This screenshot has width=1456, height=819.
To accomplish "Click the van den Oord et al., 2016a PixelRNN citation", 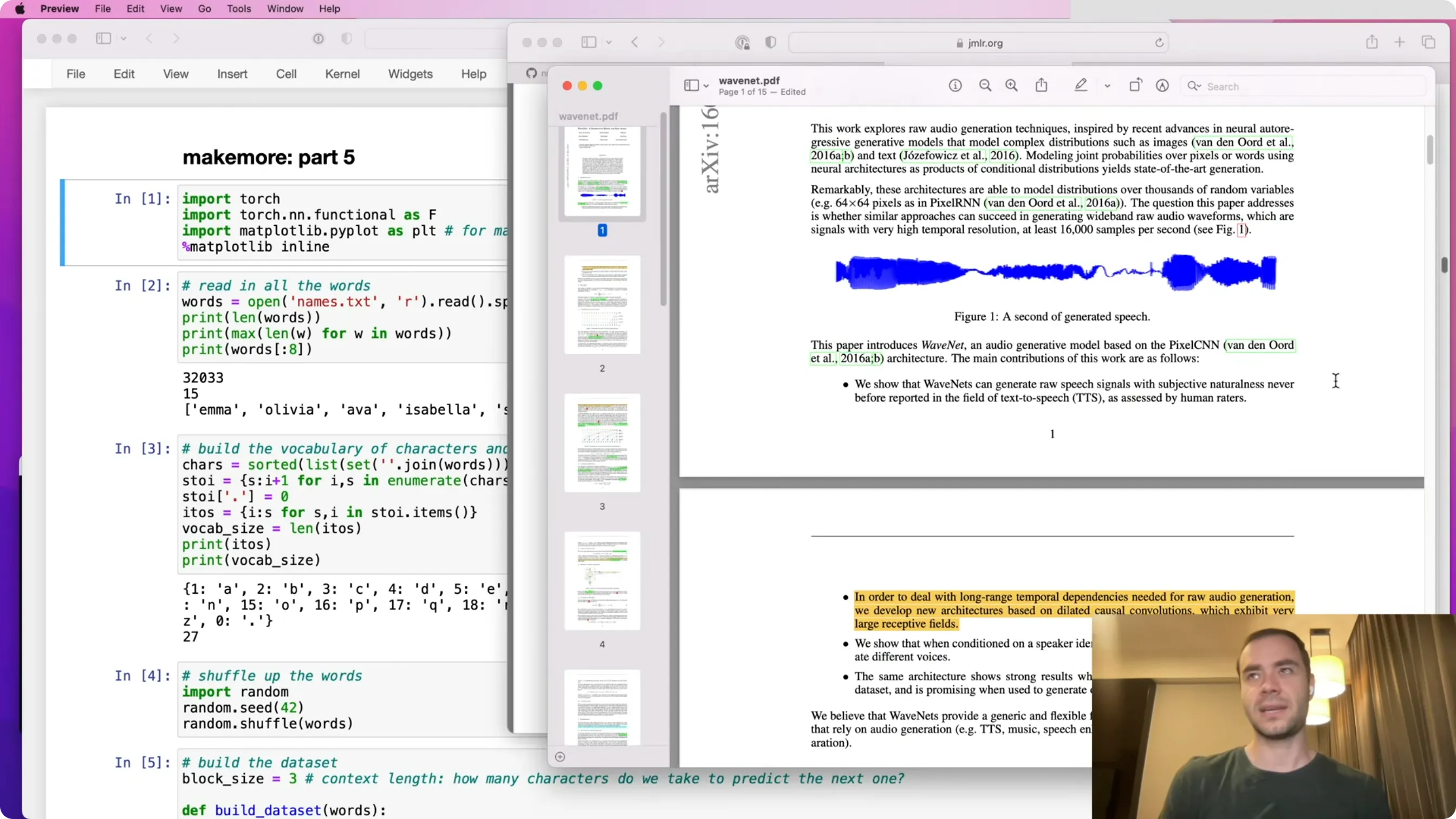I will 1054,203.
